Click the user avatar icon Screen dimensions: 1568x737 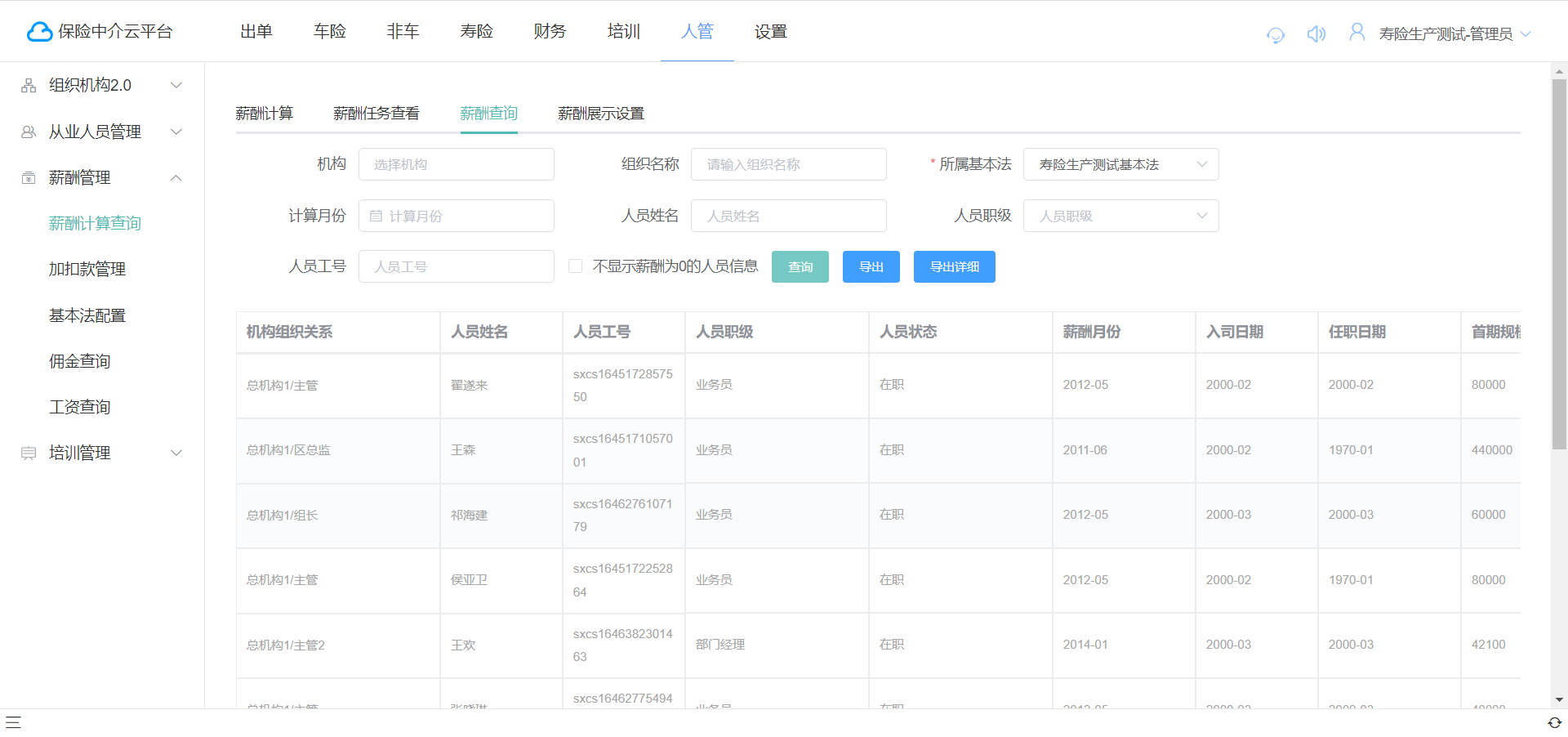point(1357,33)
